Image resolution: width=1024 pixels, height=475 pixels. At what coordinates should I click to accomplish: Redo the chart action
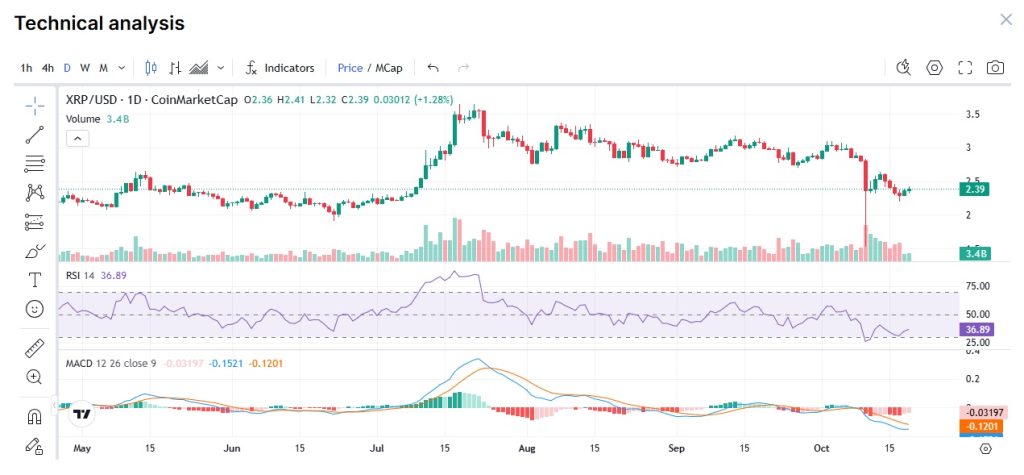point(464,67)
